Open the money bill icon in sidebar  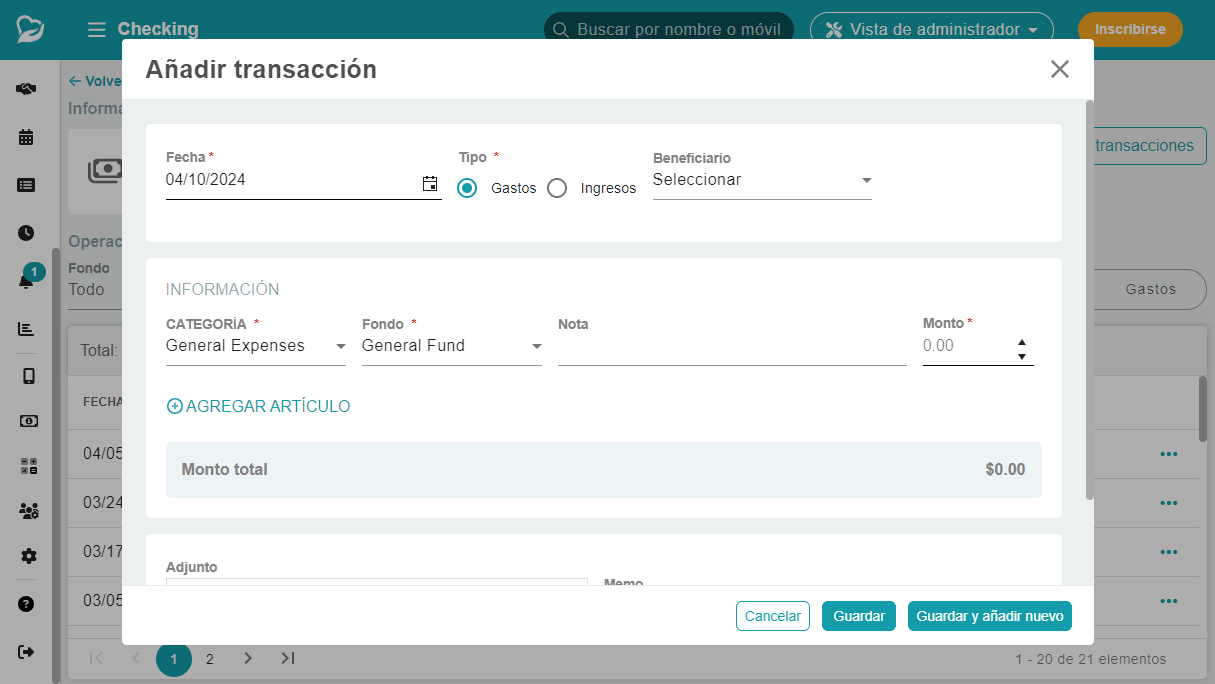coord(28,421)
